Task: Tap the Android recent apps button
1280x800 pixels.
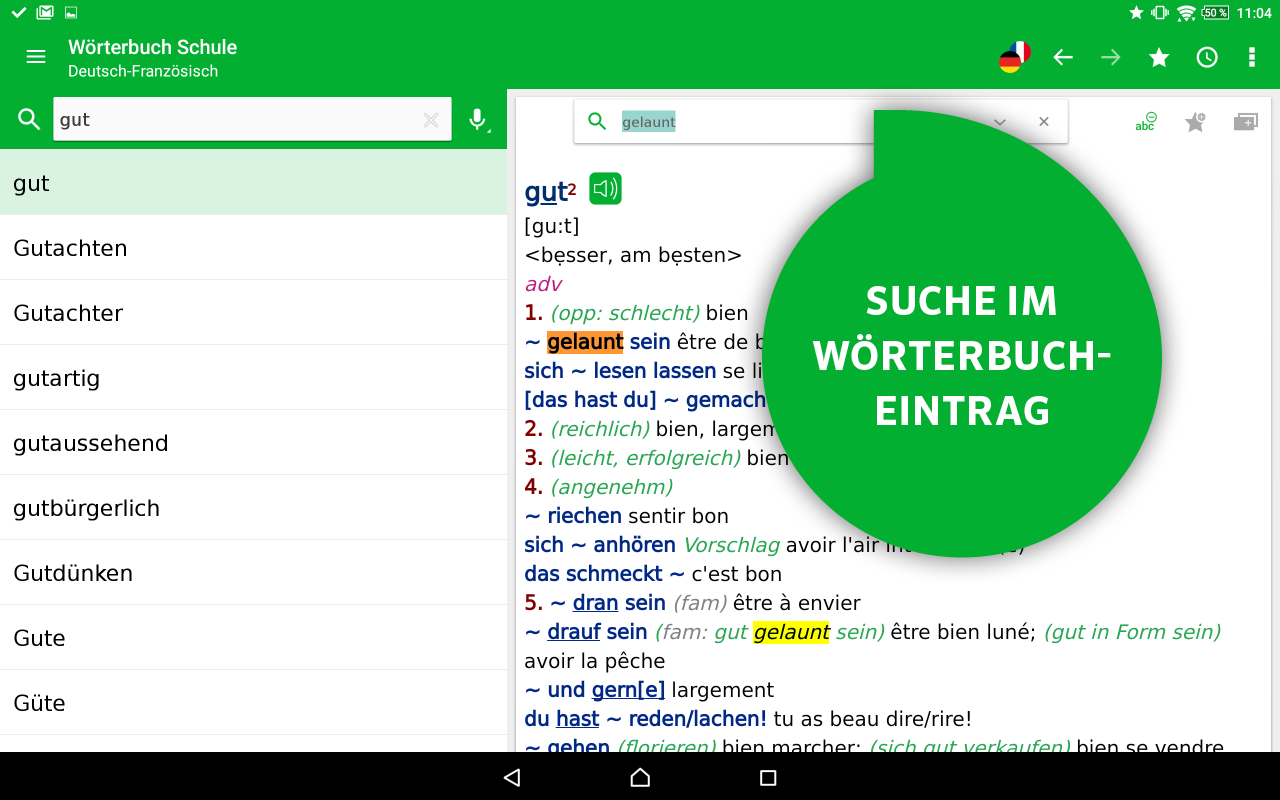Action: pos(768,777)
